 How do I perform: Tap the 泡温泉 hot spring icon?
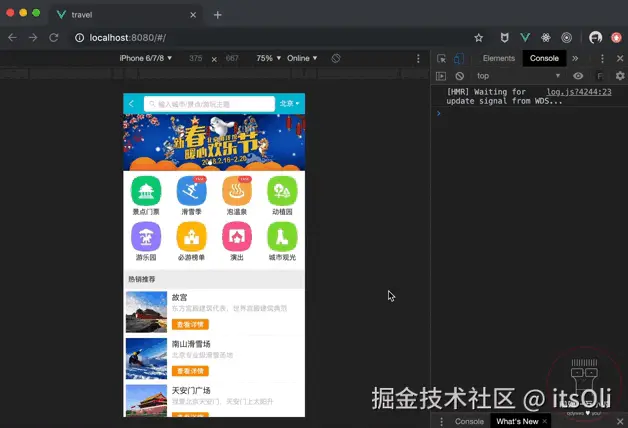(x=237, y=191)
